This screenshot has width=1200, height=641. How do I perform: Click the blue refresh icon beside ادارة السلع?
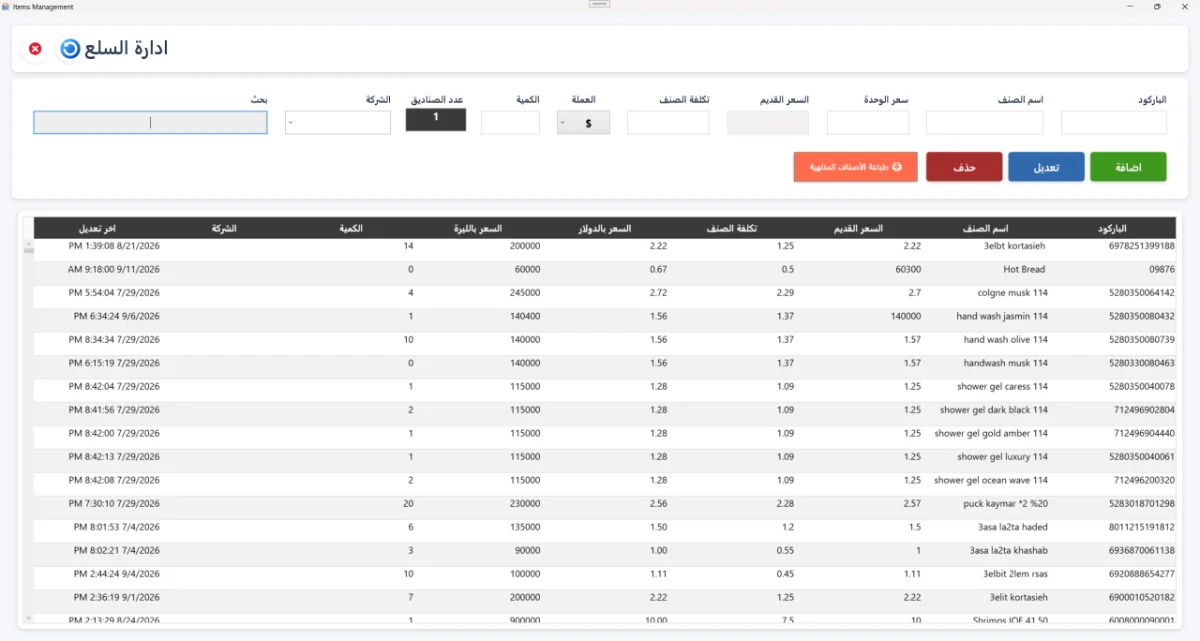(x=70, y=48)
